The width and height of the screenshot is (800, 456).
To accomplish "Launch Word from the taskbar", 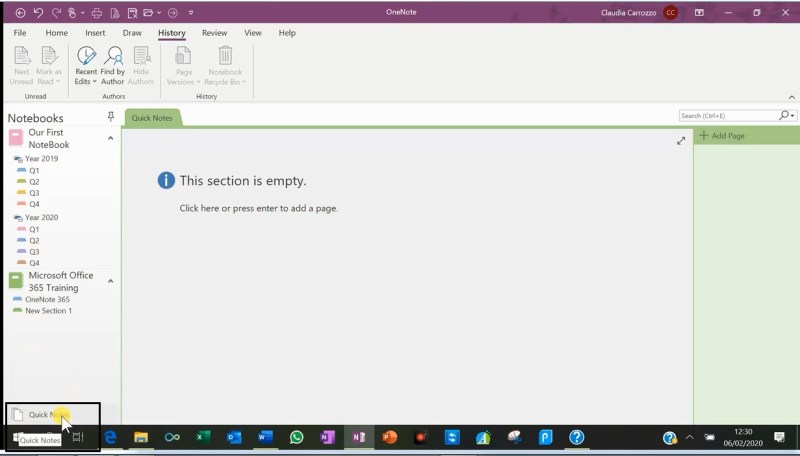I will pyautogui.click(x=265, y=438).
